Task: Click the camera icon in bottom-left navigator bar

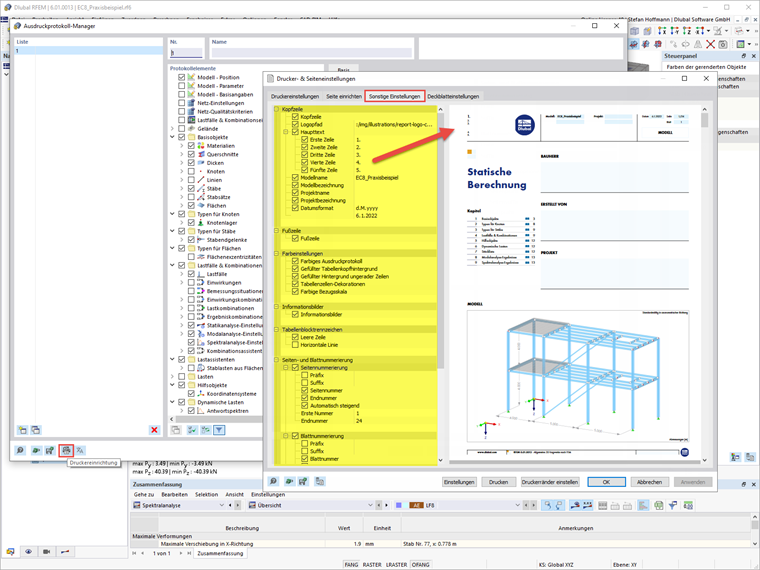Action: (x=47, y=552)
